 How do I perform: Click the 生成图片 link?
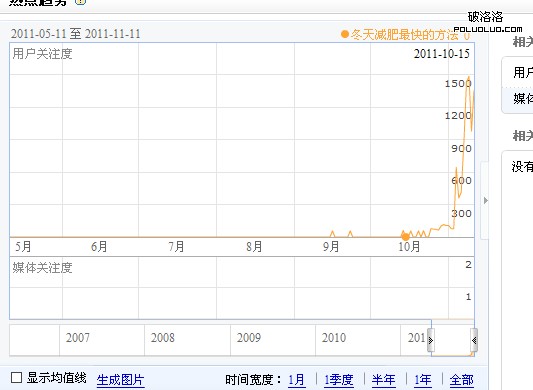click(120, 380)
